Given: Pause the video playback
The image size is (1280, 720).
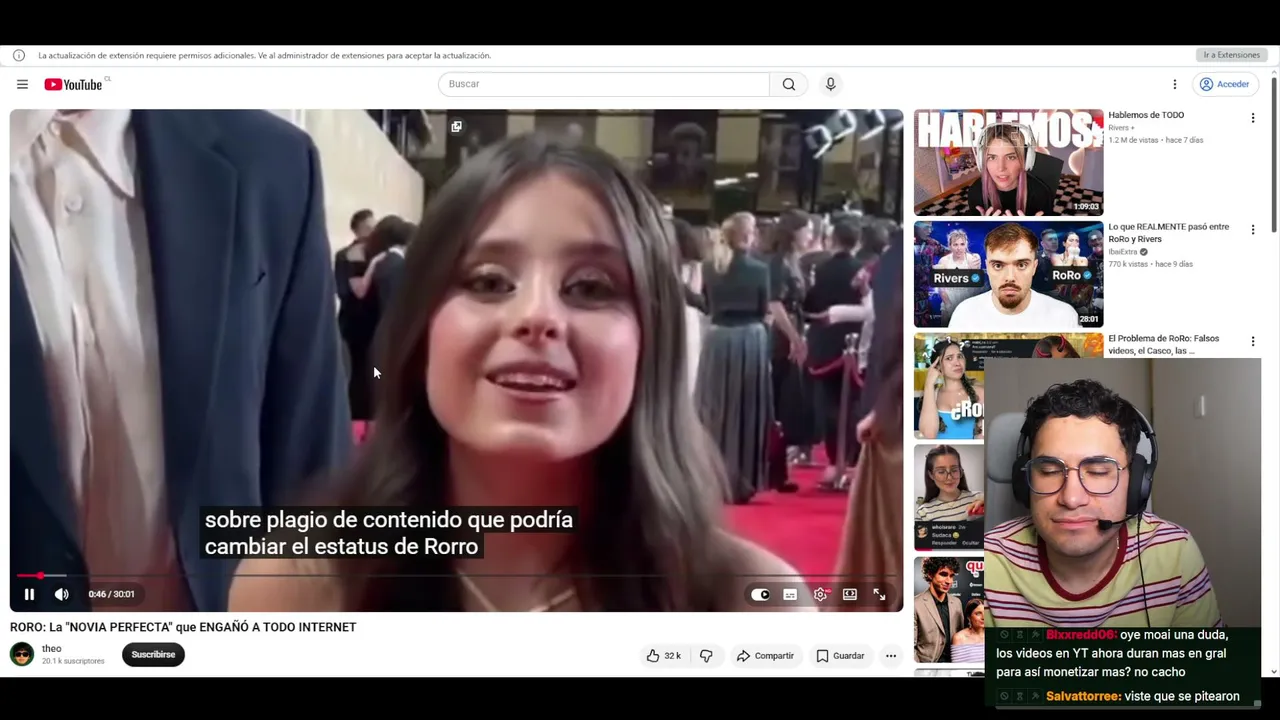Looking at the screenshot, I should [x=29, y=594].
